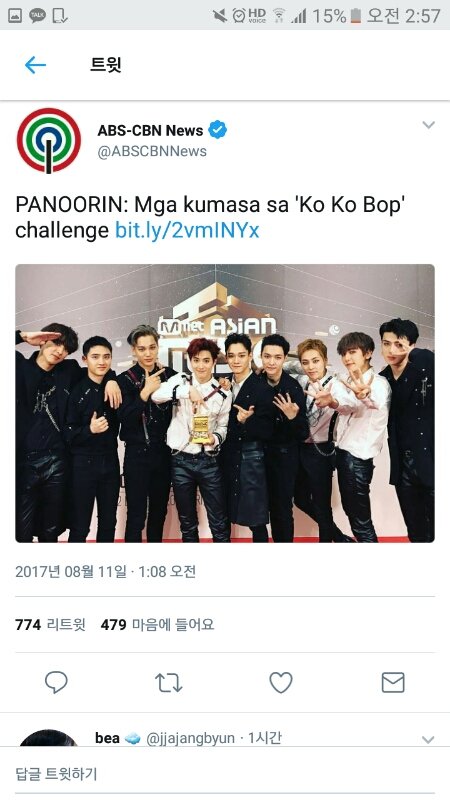Screen dimensions: 450x800
Task: Open bea's profile picture in reply
Action: (x=48, y=738)
